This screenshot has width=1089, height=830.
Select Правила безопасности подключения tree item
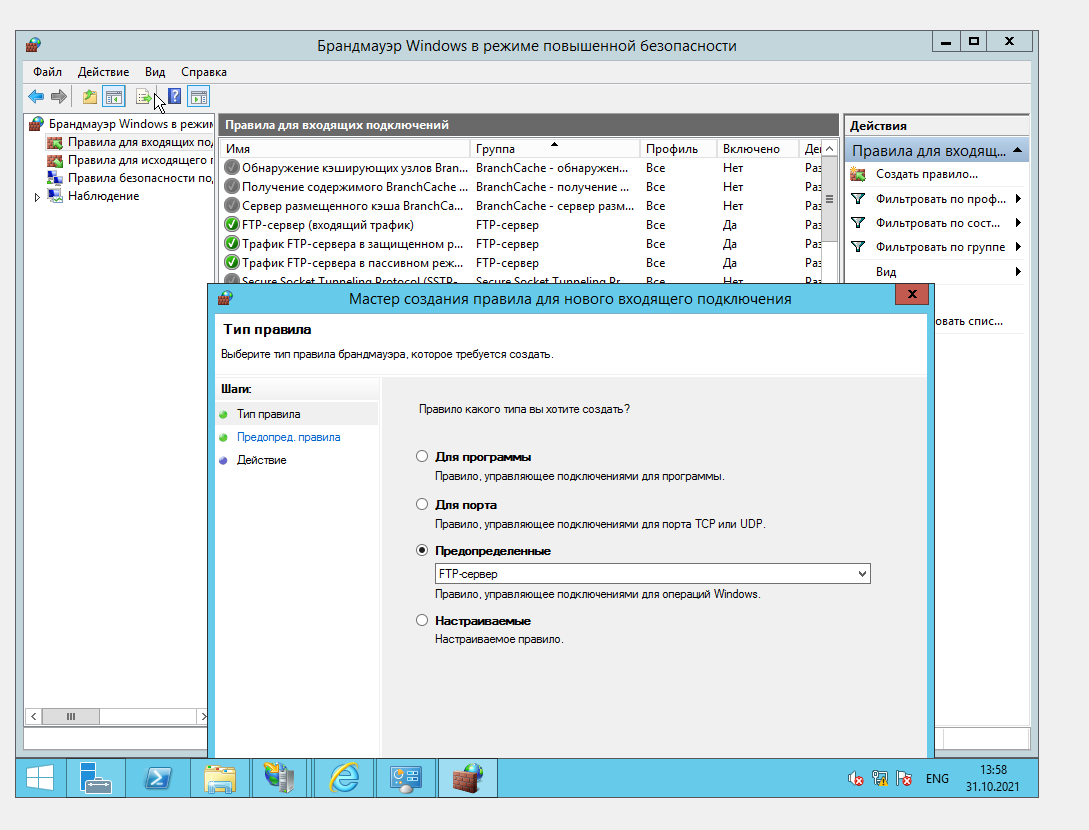click(130, 178)
